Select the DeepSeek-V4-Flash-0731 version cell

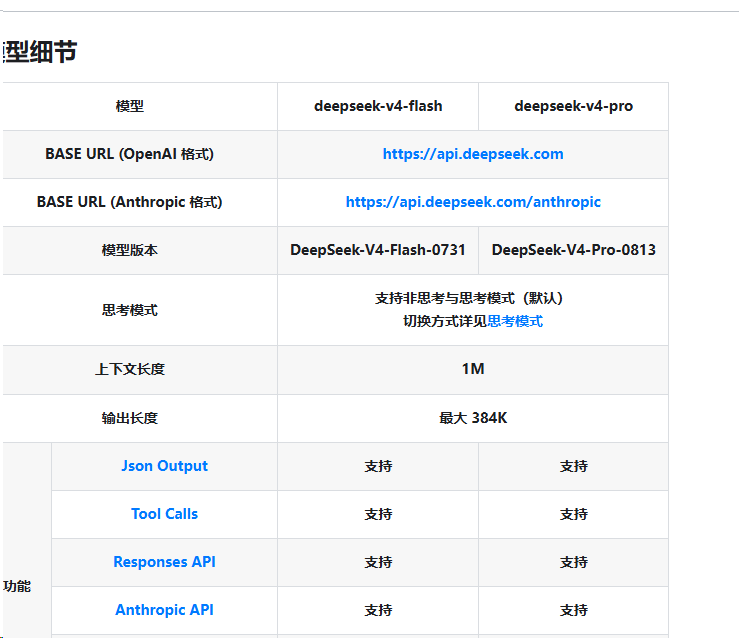pos(378,250)
